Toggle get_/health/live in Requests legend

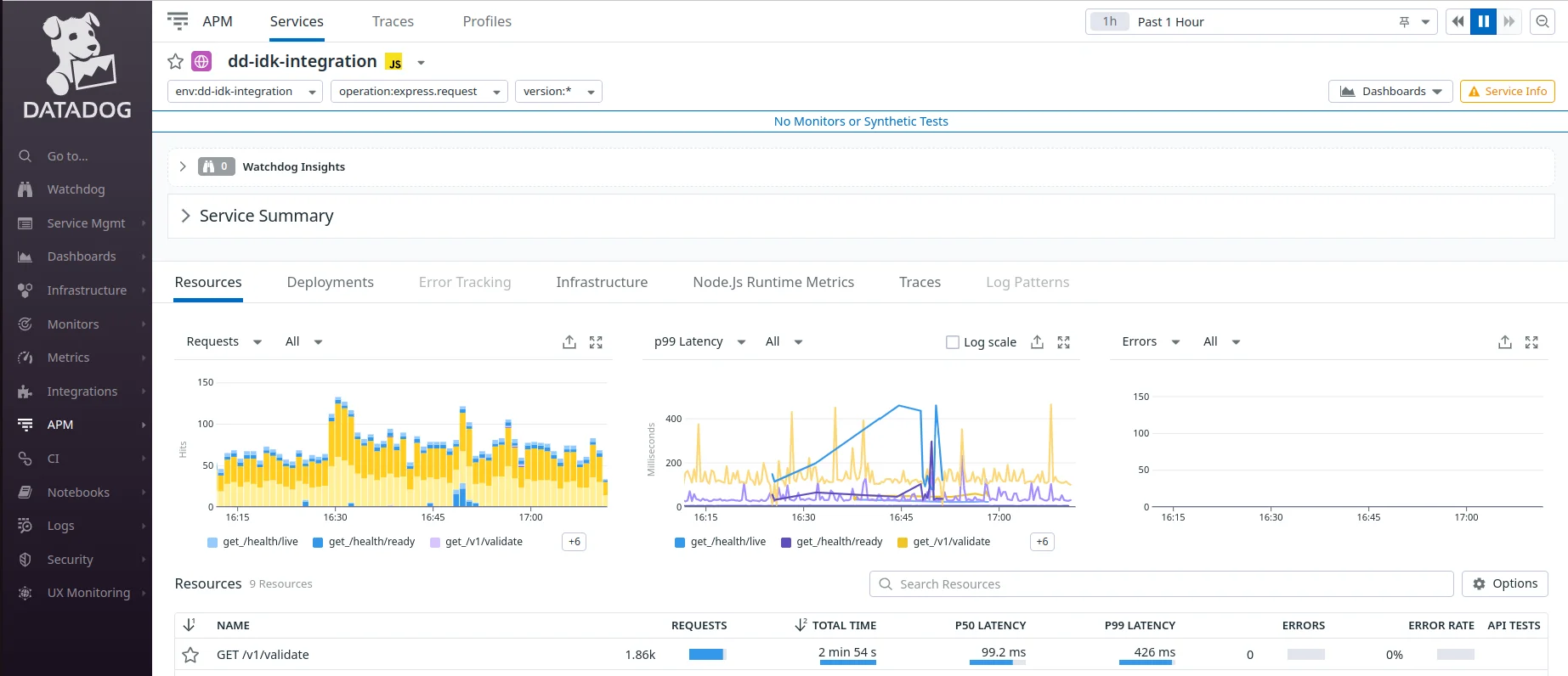pos(252,542)
